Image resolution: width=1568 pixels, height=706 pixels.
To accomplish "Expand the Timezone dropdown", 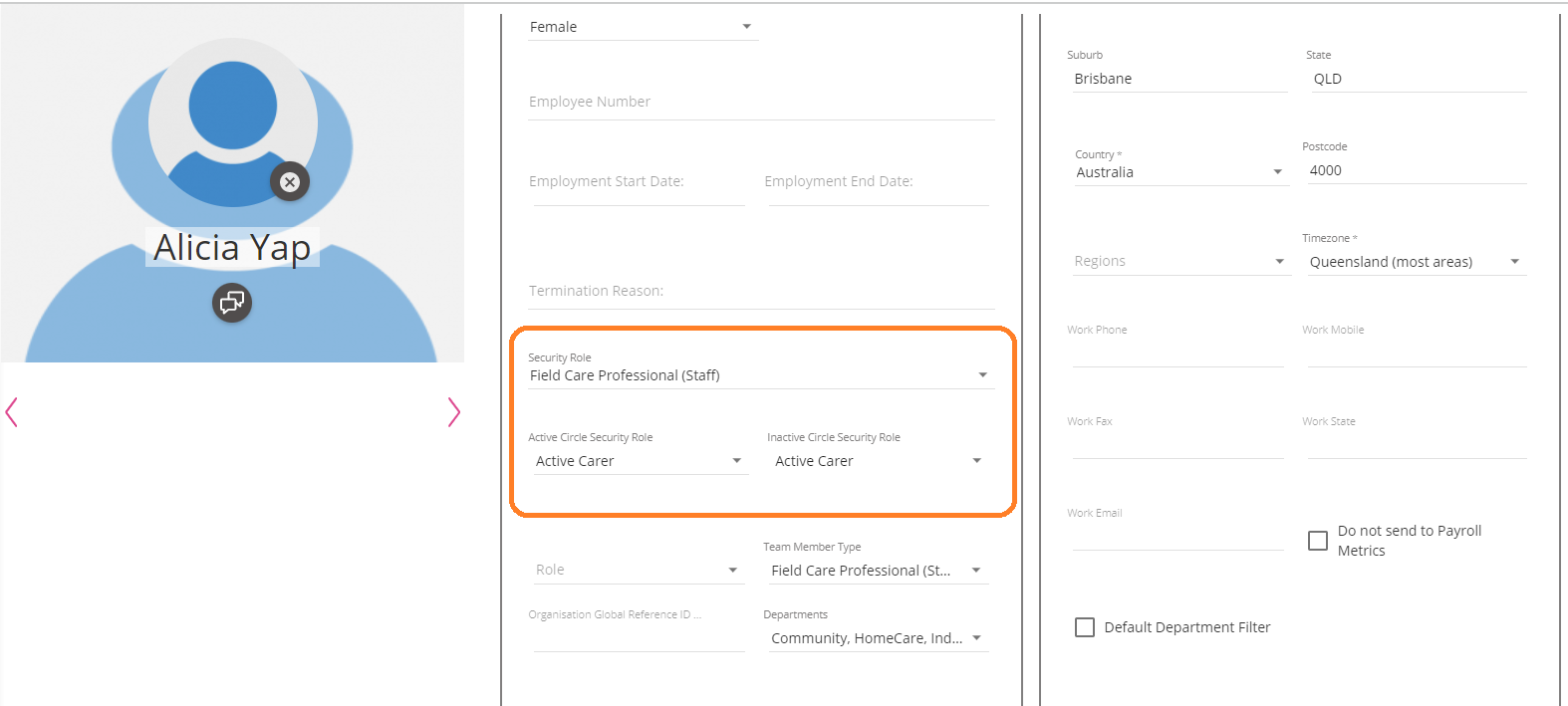I will coord(1415,262).
